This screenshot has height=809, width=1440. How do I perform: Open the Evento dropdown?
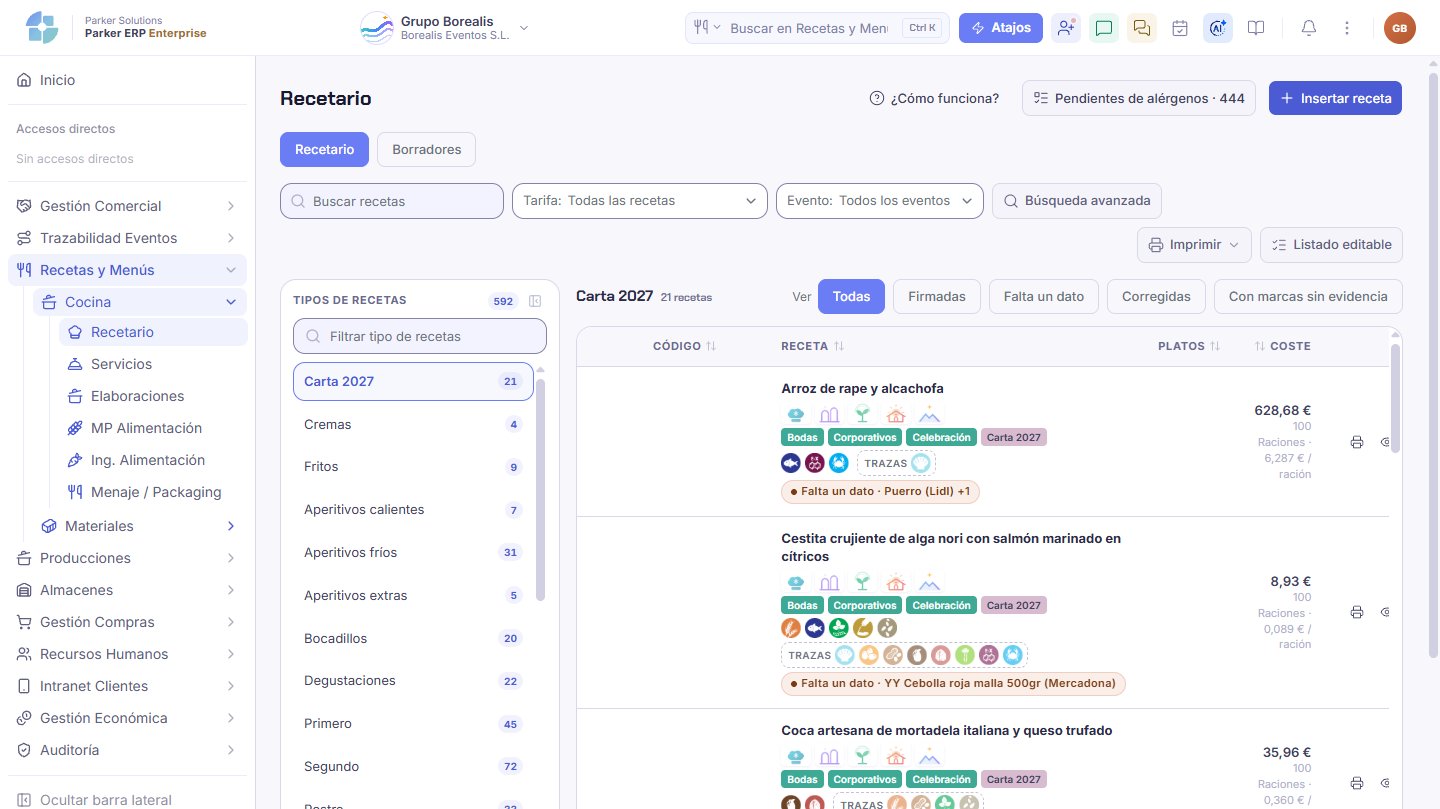point(880,201)
